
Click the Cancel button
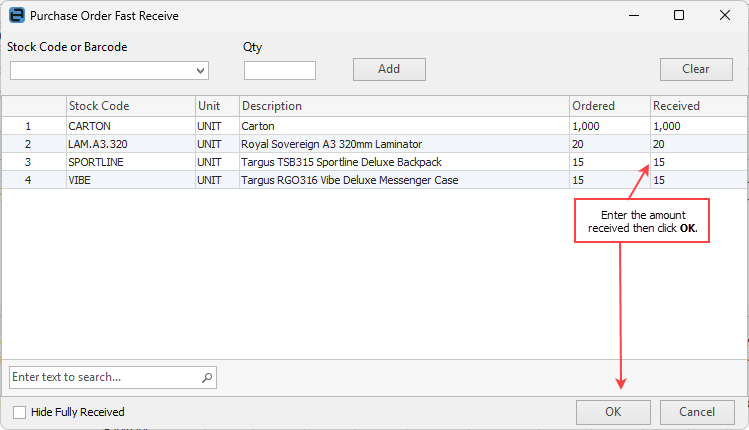coord(696,412)
